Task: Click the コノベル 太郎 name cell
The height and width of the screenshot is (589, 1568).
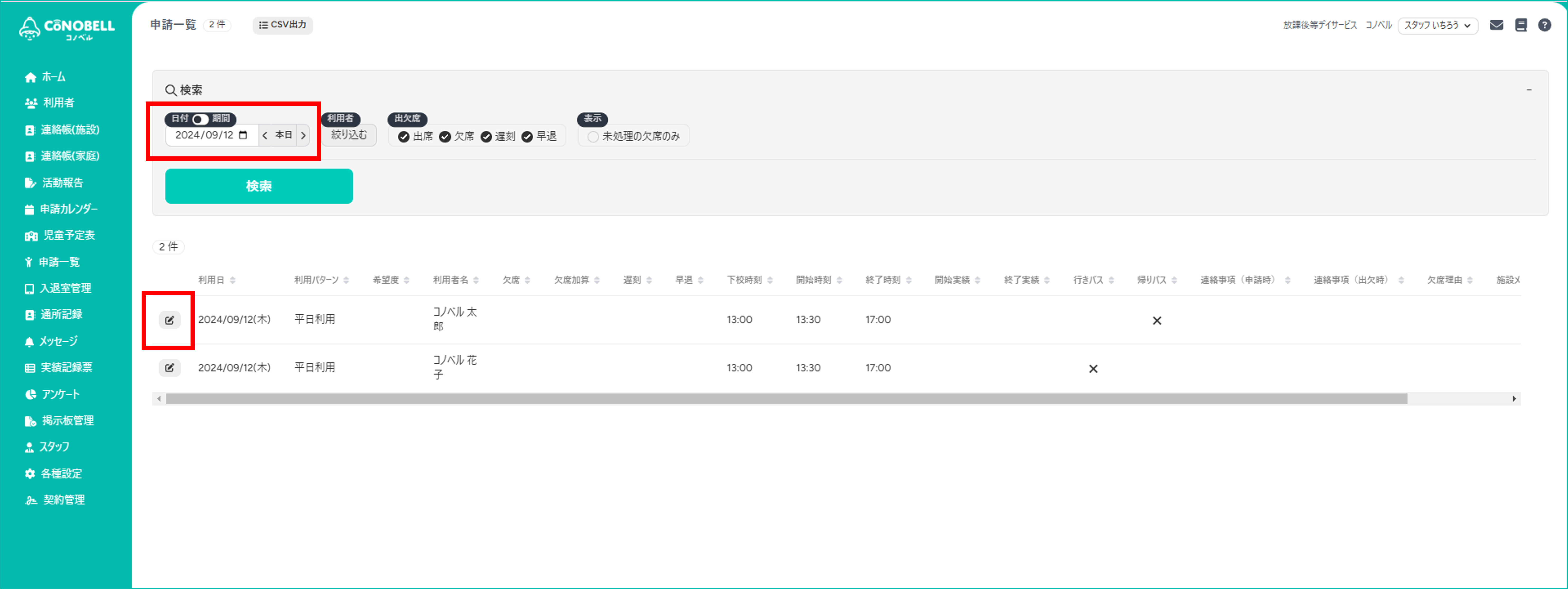Action: pos(455,319)
